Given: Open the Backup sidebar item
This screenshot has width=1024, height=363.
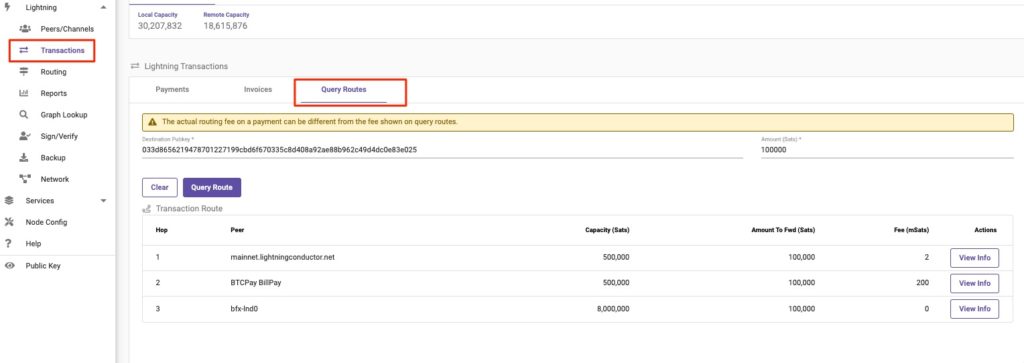Looking at the screenshot, I should [53, 158].
